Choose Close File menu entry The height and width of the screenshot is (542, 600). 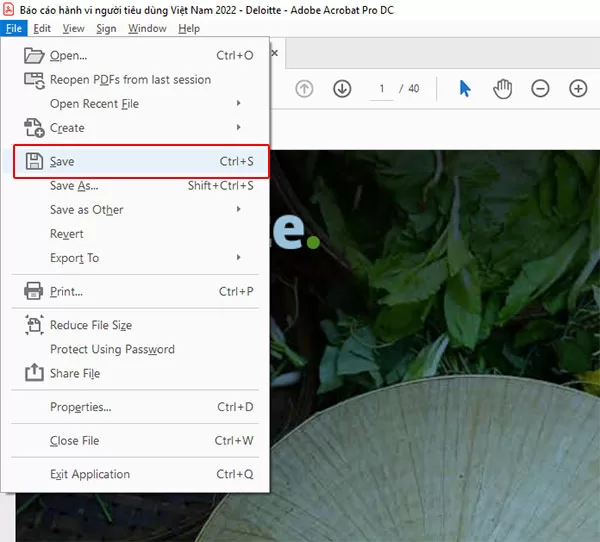pyautogui.click(x=135, y=441)
